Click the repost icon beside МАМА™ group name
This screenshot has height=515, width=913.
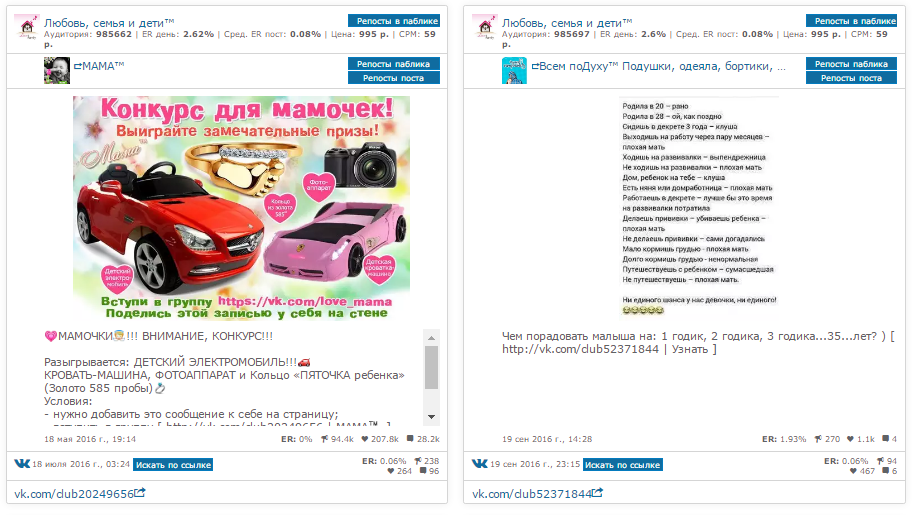(77, 66)
